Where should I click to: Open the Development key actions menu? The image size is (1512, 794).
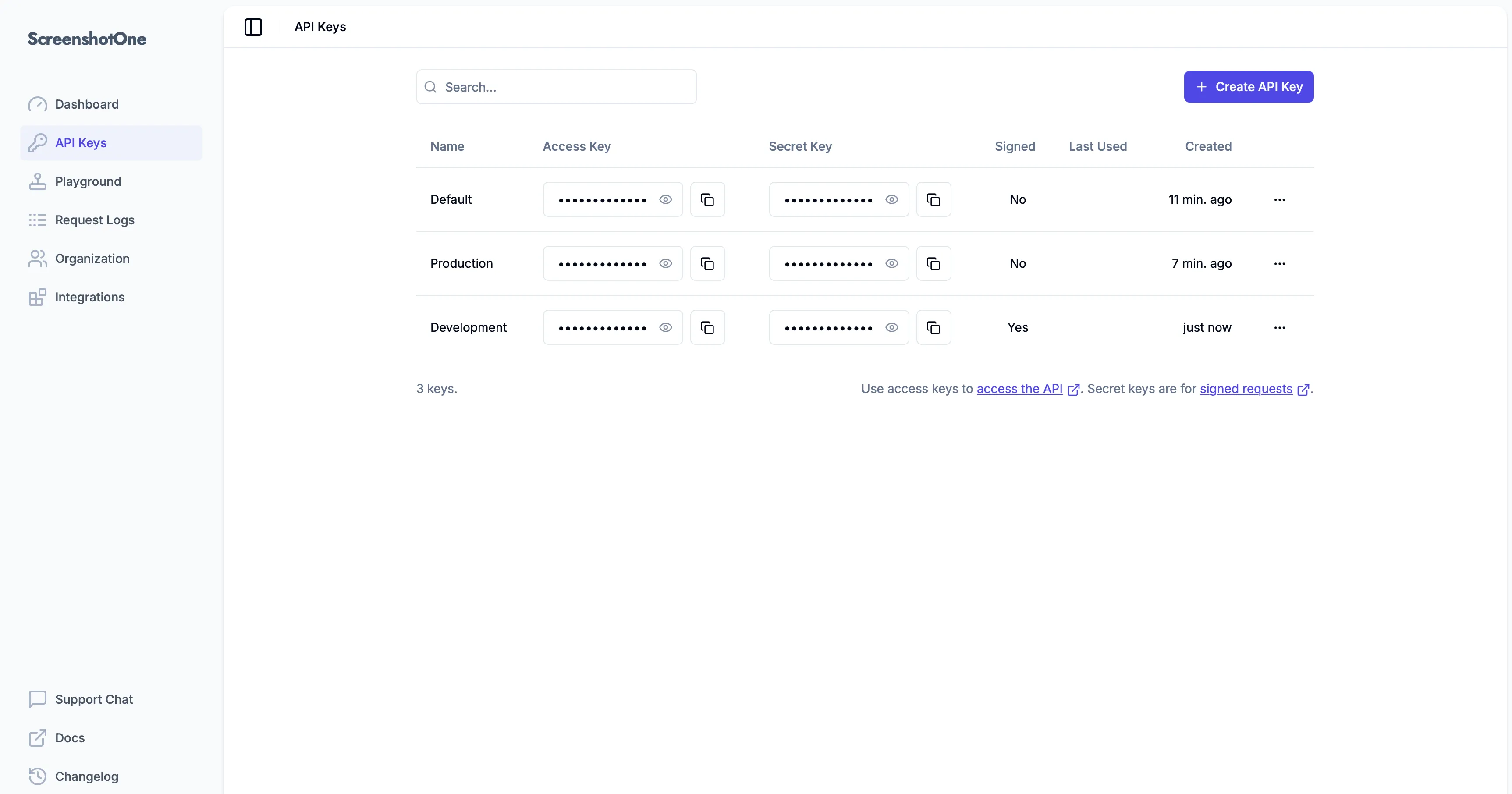1280,327
